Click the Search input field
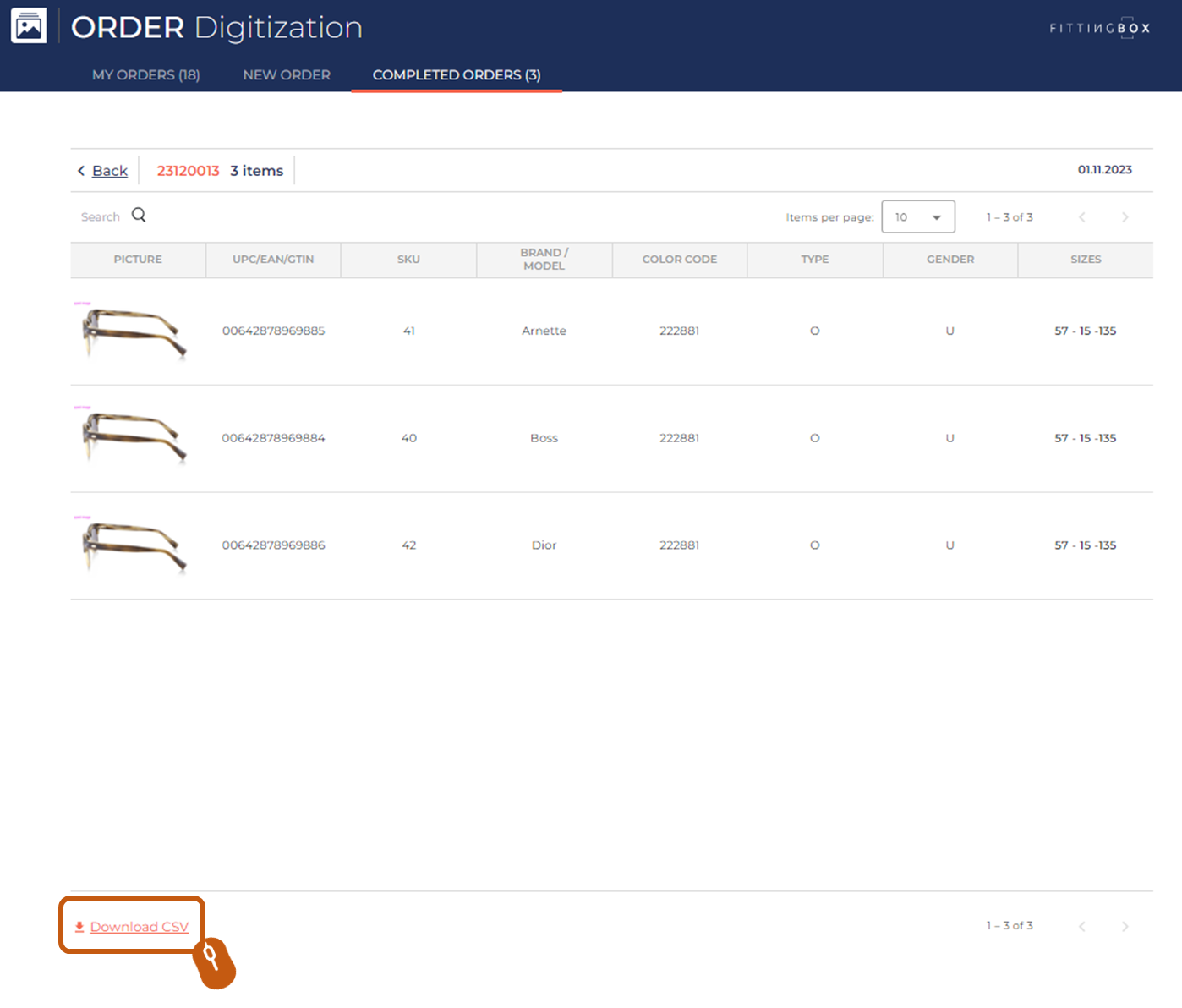 click(100, 217)
